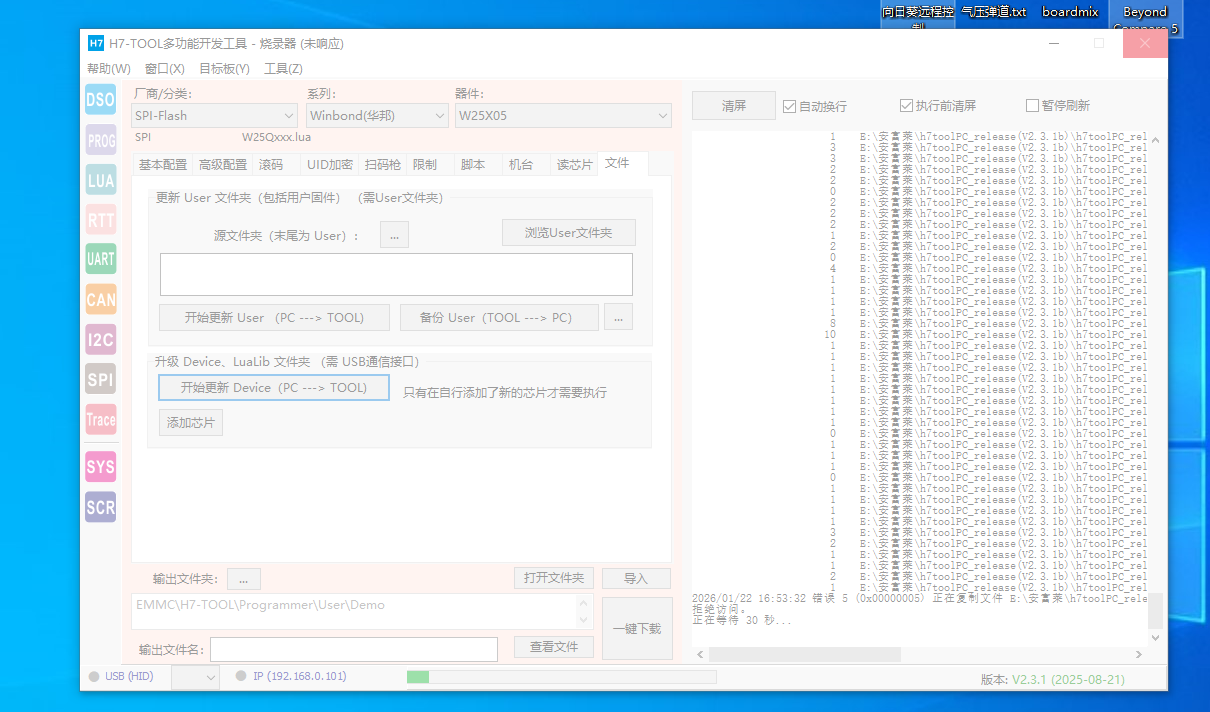
Task: Switch to the RTT viewer icon
Action: [x=100, y=220]
